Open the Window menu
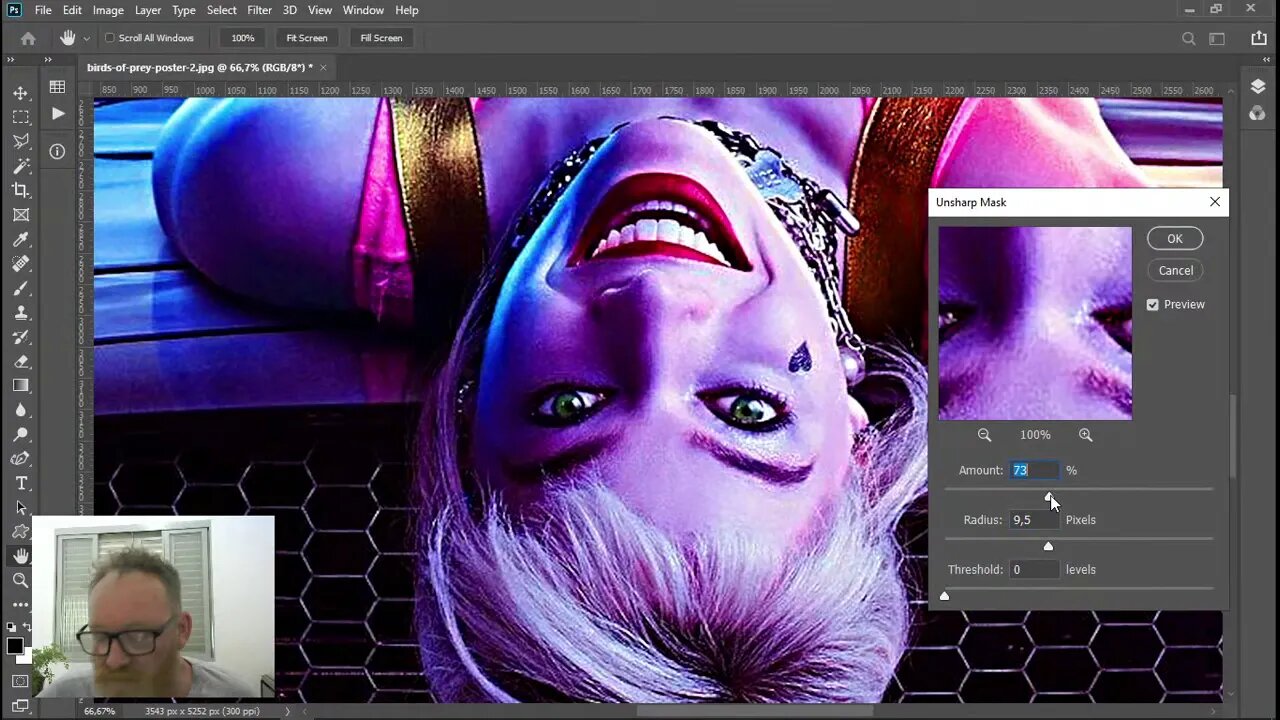Screen dimensions: 1280x720 pos(363,10)
